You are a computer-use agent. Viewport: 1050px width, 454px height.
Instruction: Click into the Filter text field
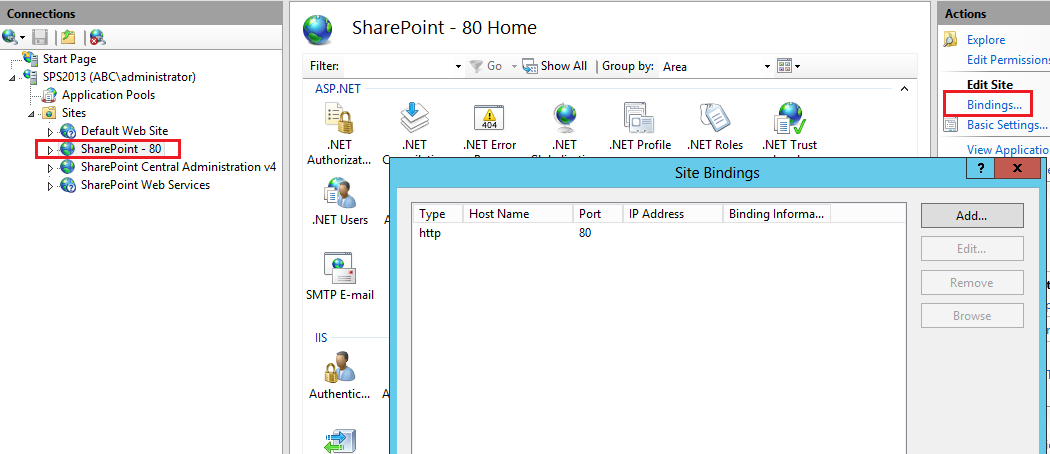pos(400,66)
